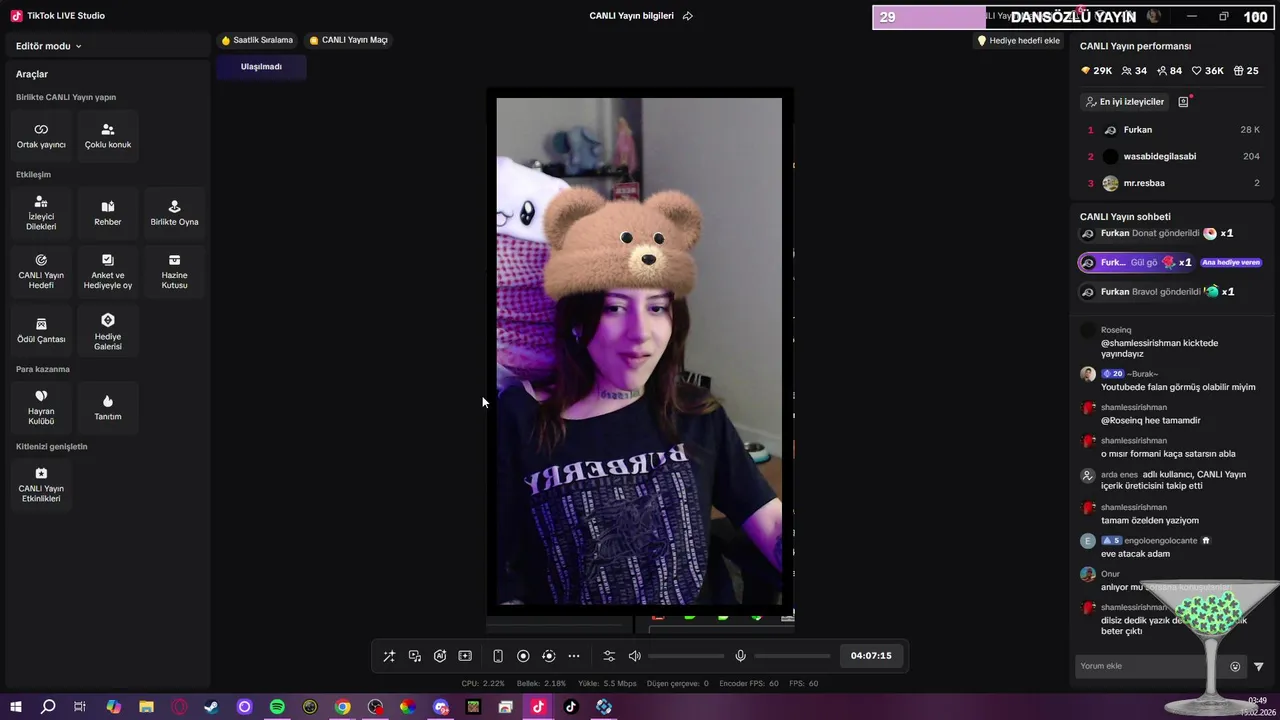Open the three-dot more options menu
The width and height of the screenshot is (1280, 720).
[574, 656]
